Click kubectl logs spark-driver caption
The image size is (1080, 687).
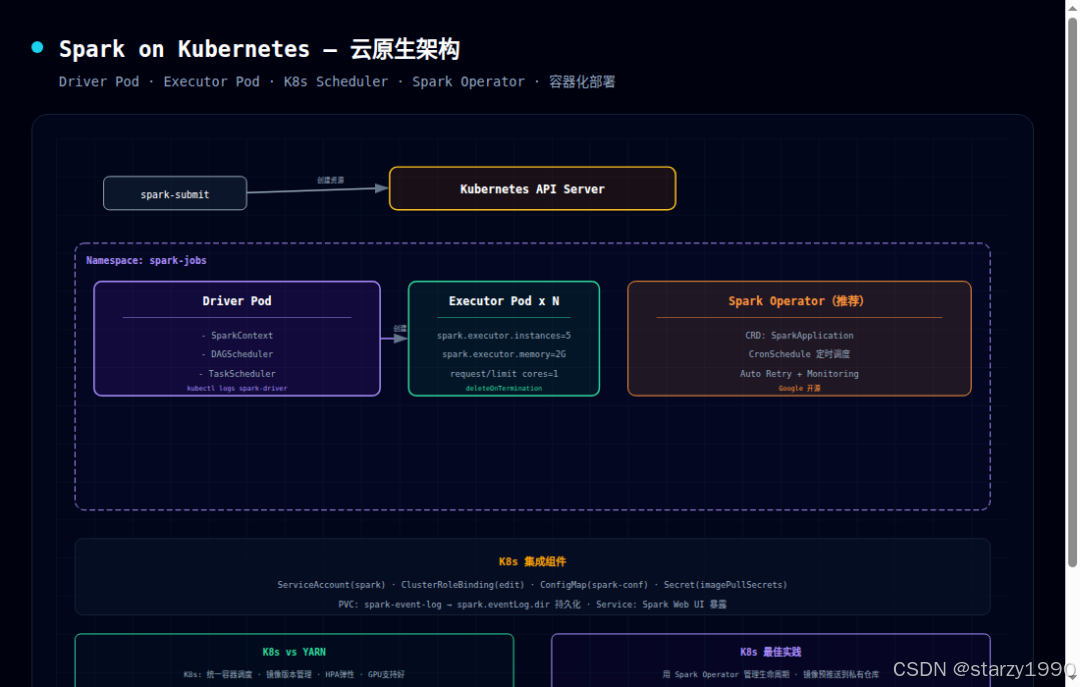click(x=237, y=389)
